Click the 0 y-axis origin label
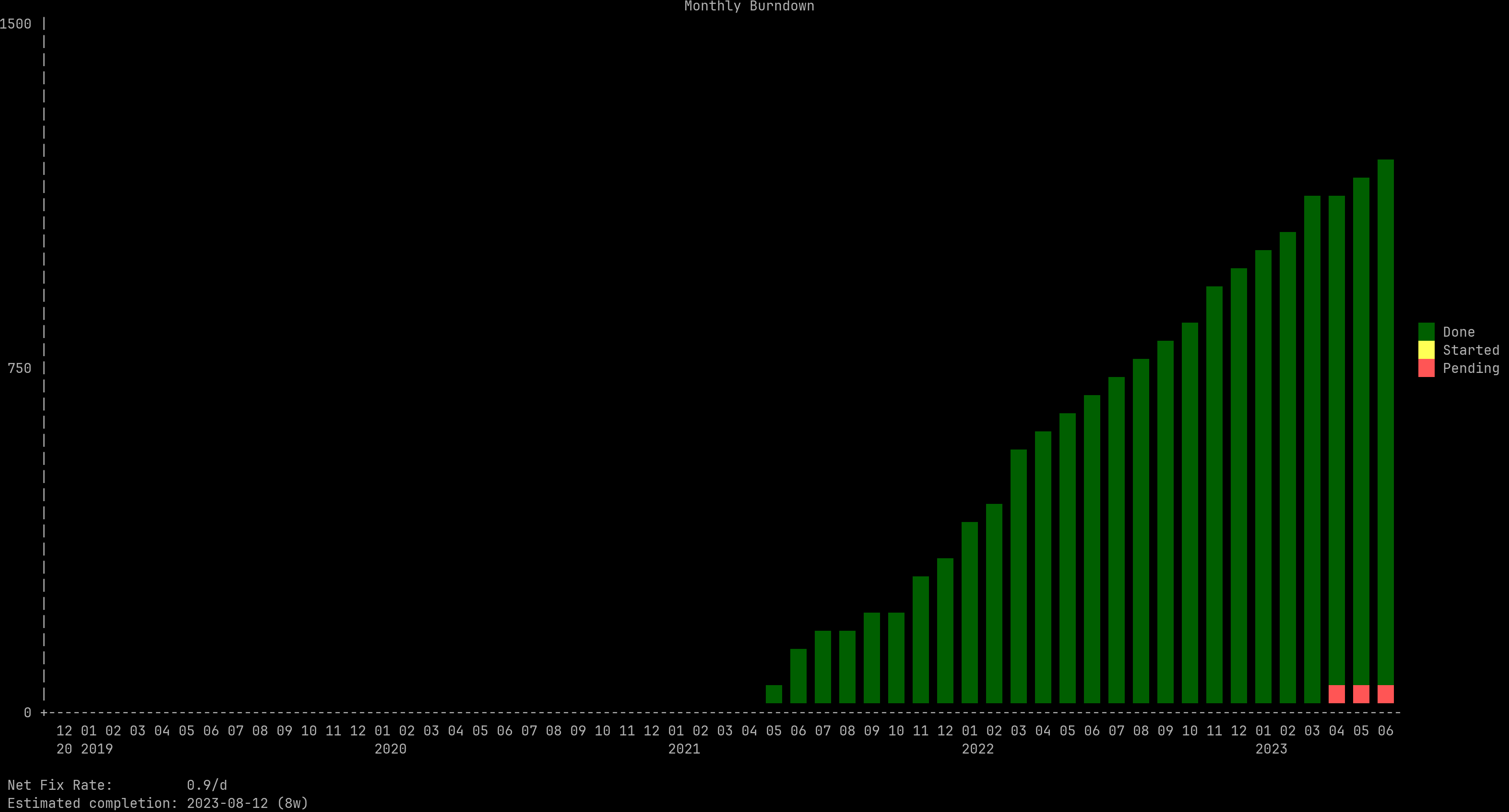The height and width of the screenshot is (812, 1509). click(x=27, y=712)
